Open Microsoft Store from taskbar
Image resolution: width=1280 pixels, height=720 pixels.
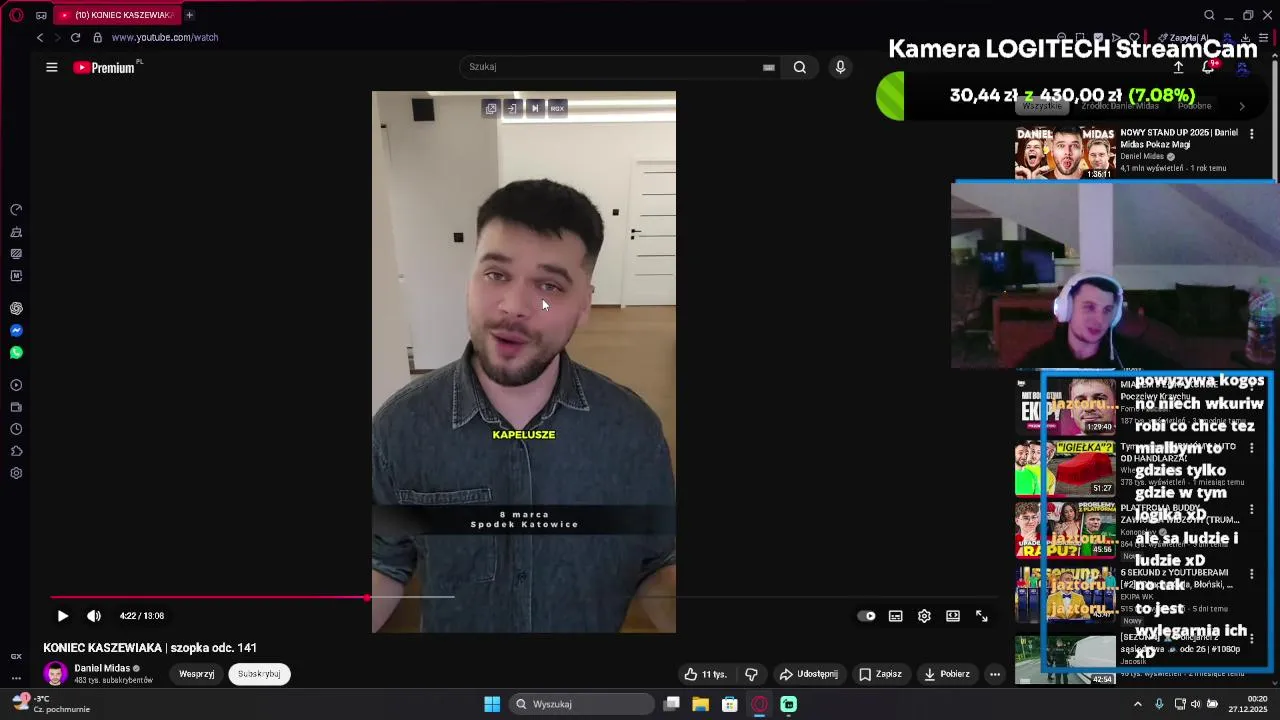point(730,704)
